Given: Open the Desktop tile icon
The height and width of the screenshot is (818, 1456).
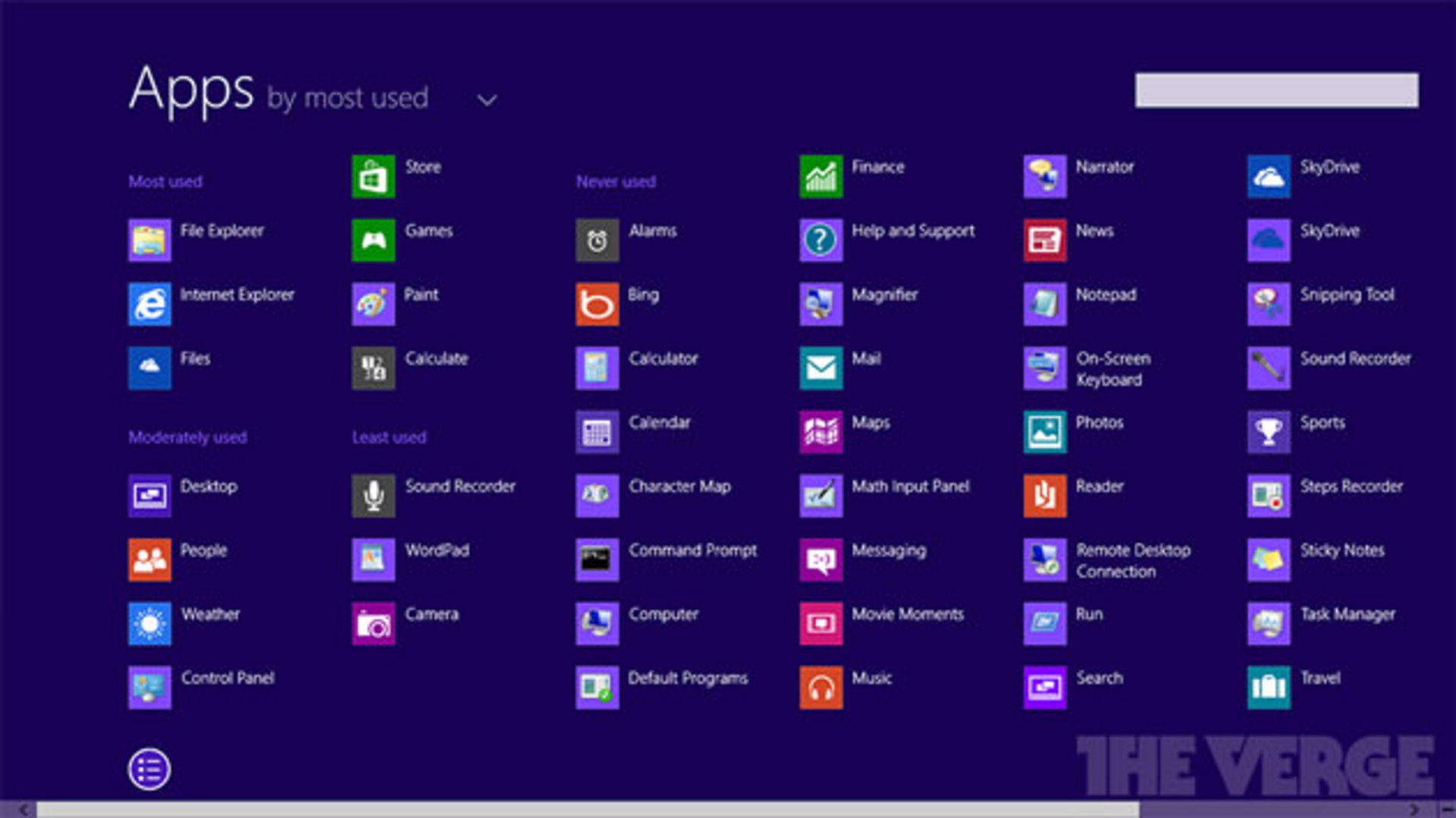Looking at the screenshot, I should point(149,496).
